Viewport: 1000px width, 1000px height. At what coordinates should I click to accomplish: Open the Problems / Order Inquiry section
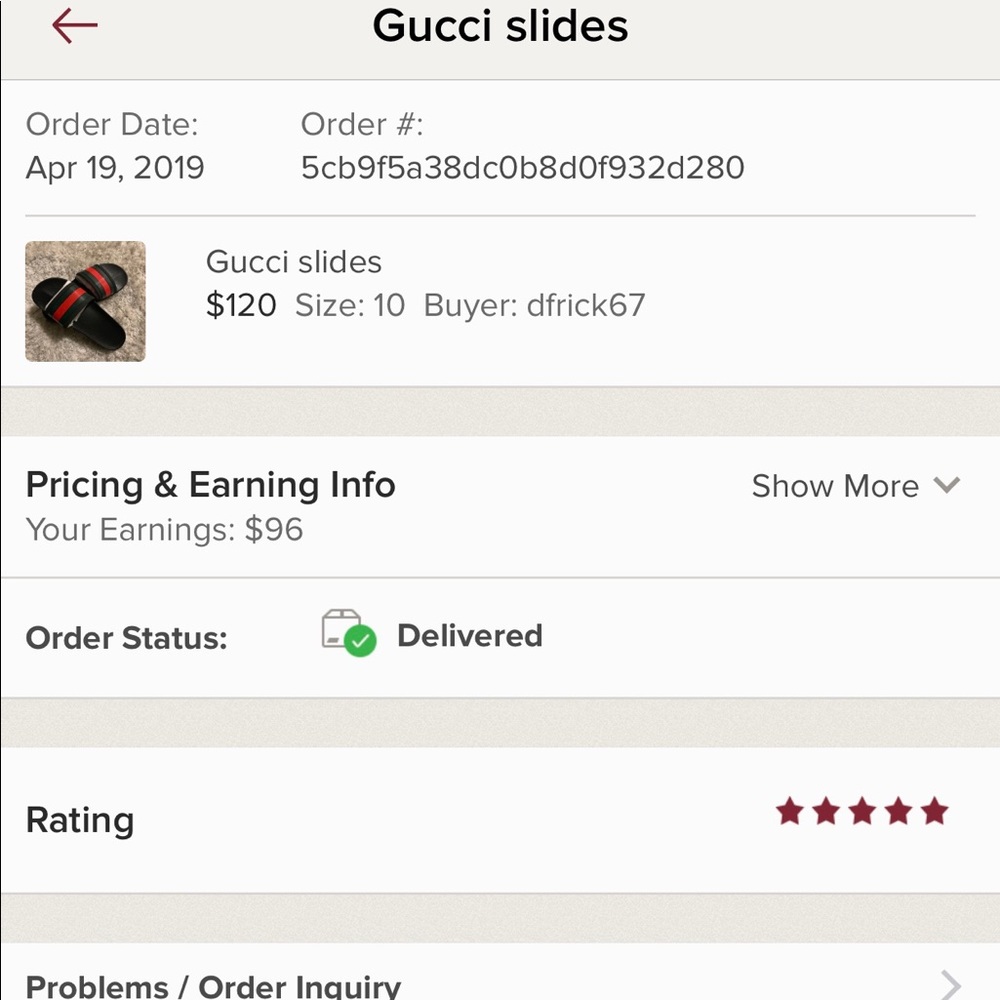pos(213,986)
